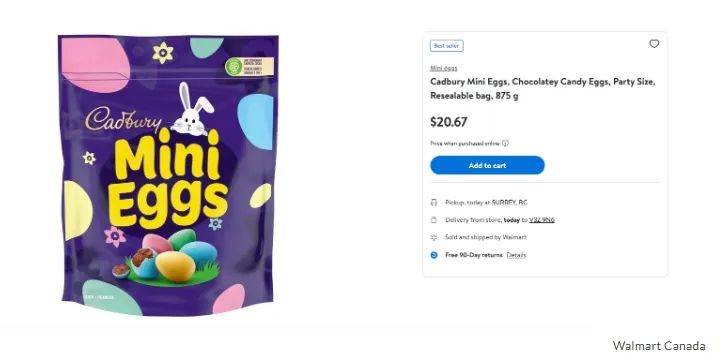The height and width of the screenshot is (362, 724).
Task: Click the price info circle icon
Action: coord(505,143)
